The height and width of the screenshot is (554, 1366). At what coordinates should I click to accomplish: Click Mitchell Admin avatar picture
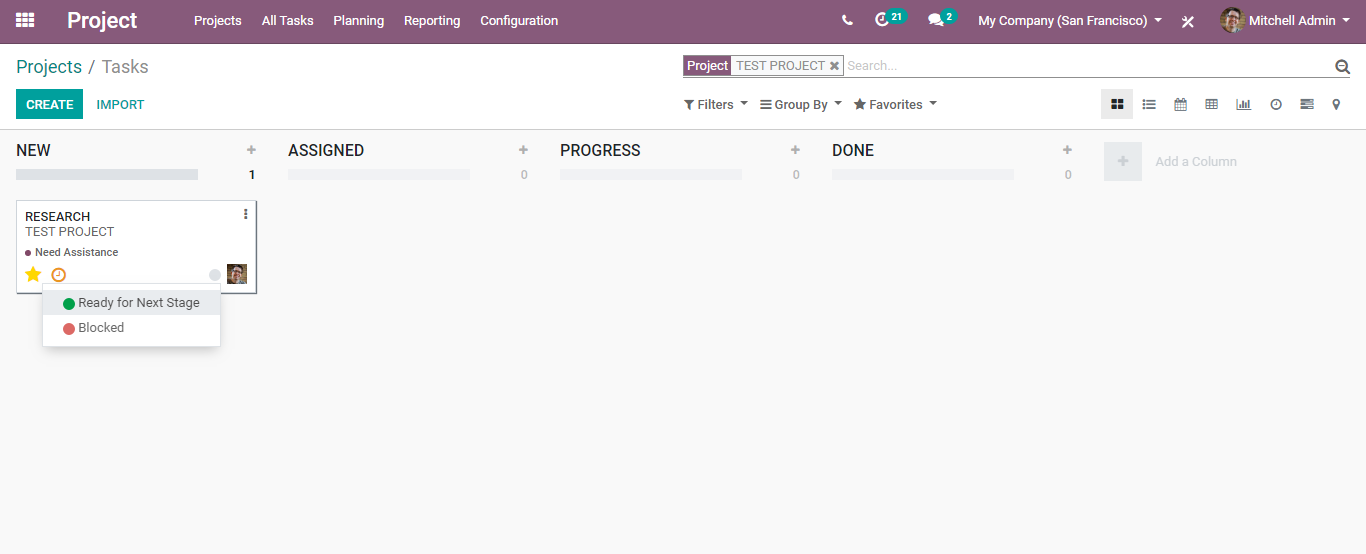1232,20
